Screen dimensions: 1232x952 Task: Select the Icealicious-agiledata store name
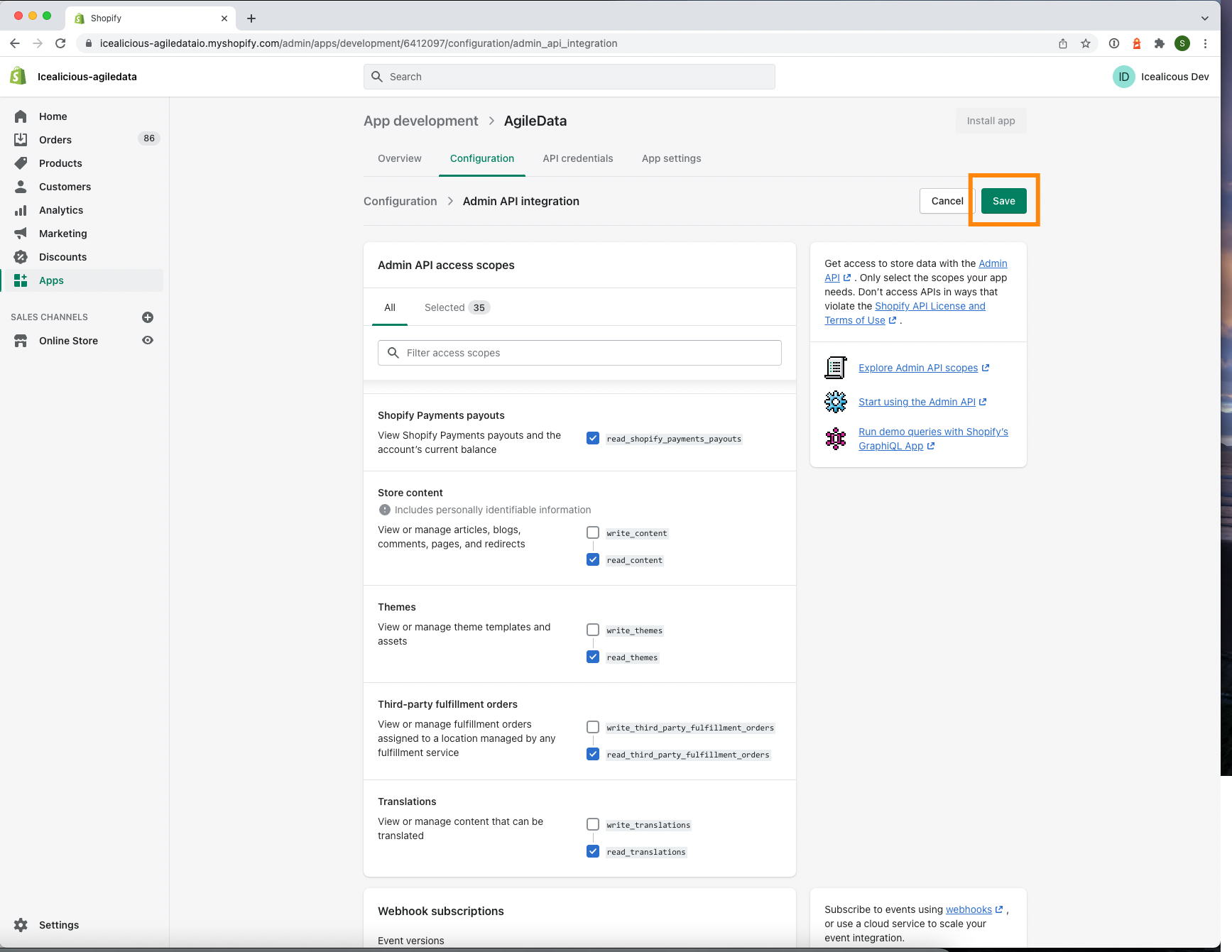click(x=87, y=77)
